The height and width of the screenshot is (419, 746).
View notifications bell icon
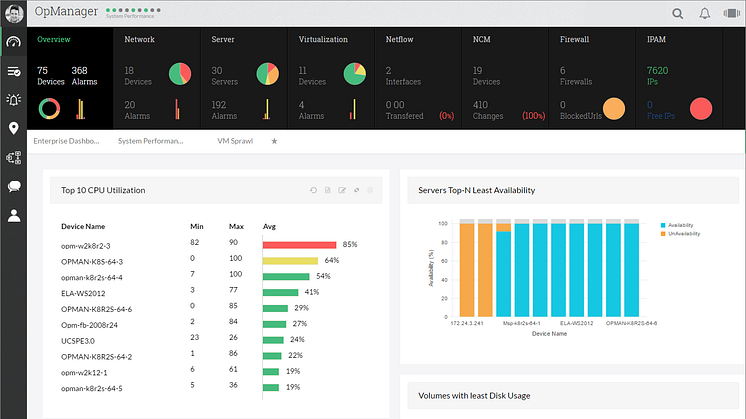705,13
